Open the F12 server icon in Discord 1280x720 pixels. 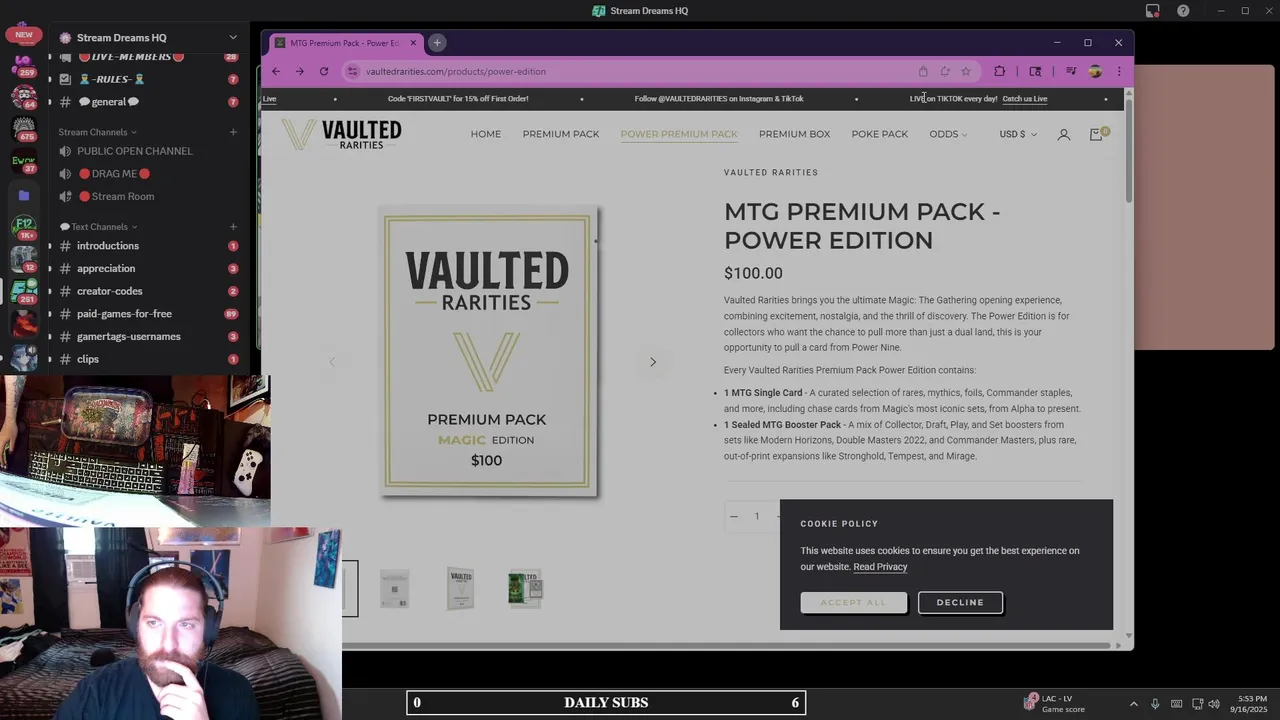coord(24,226)
